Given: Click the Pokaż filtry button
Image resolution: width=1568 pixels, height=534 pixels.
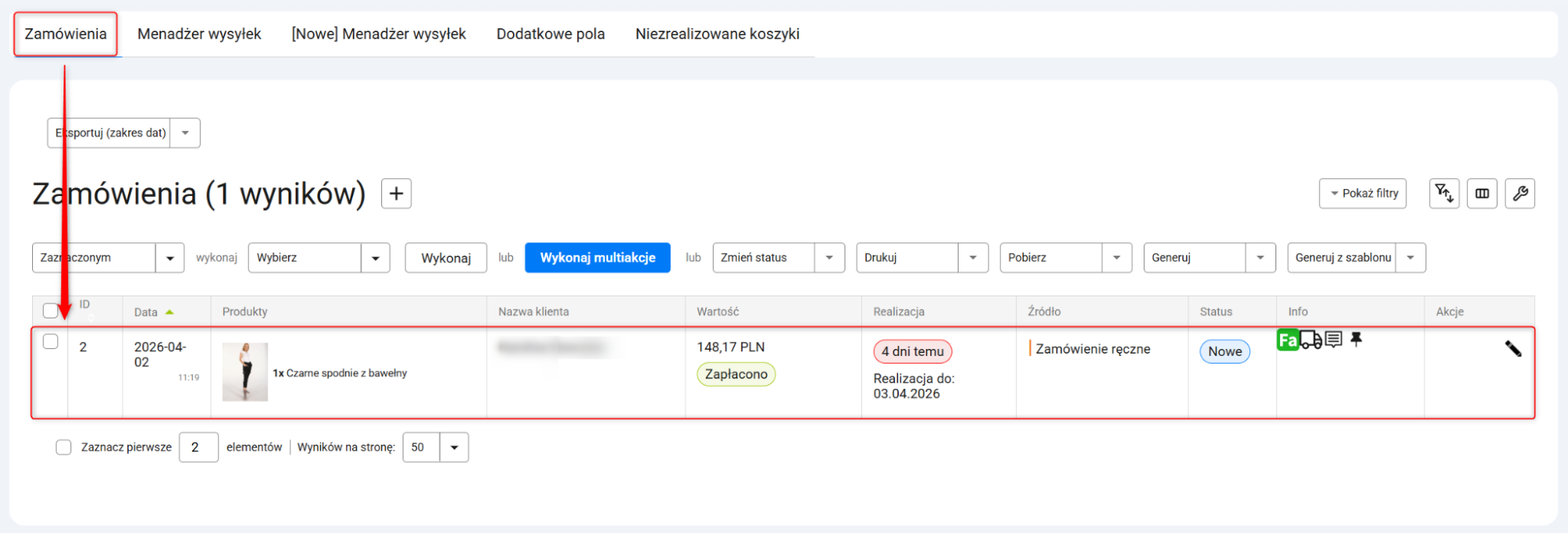Looking at the screenshot, I should pyautogui.click(x=1362, y=194).
